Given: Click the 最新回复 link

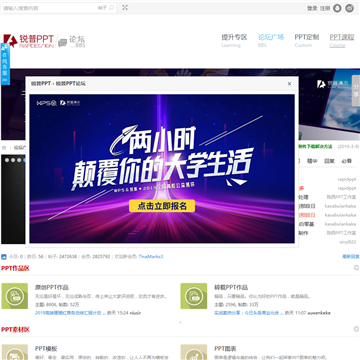Looking at the screenshot, I should (351, 257).
